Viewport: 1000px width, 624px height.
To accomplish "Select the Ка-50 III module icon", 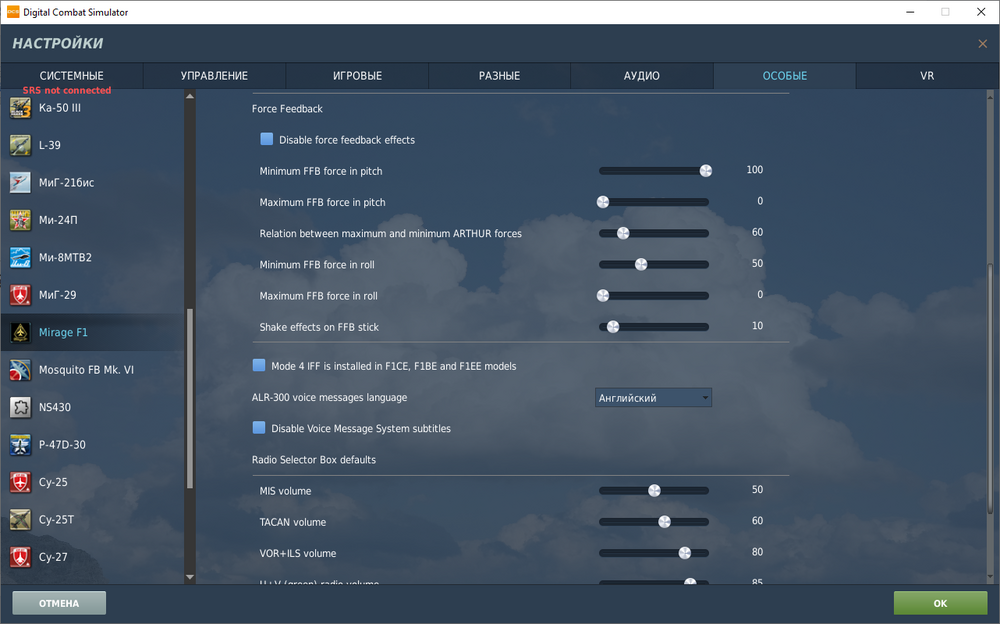I will 20,108.
